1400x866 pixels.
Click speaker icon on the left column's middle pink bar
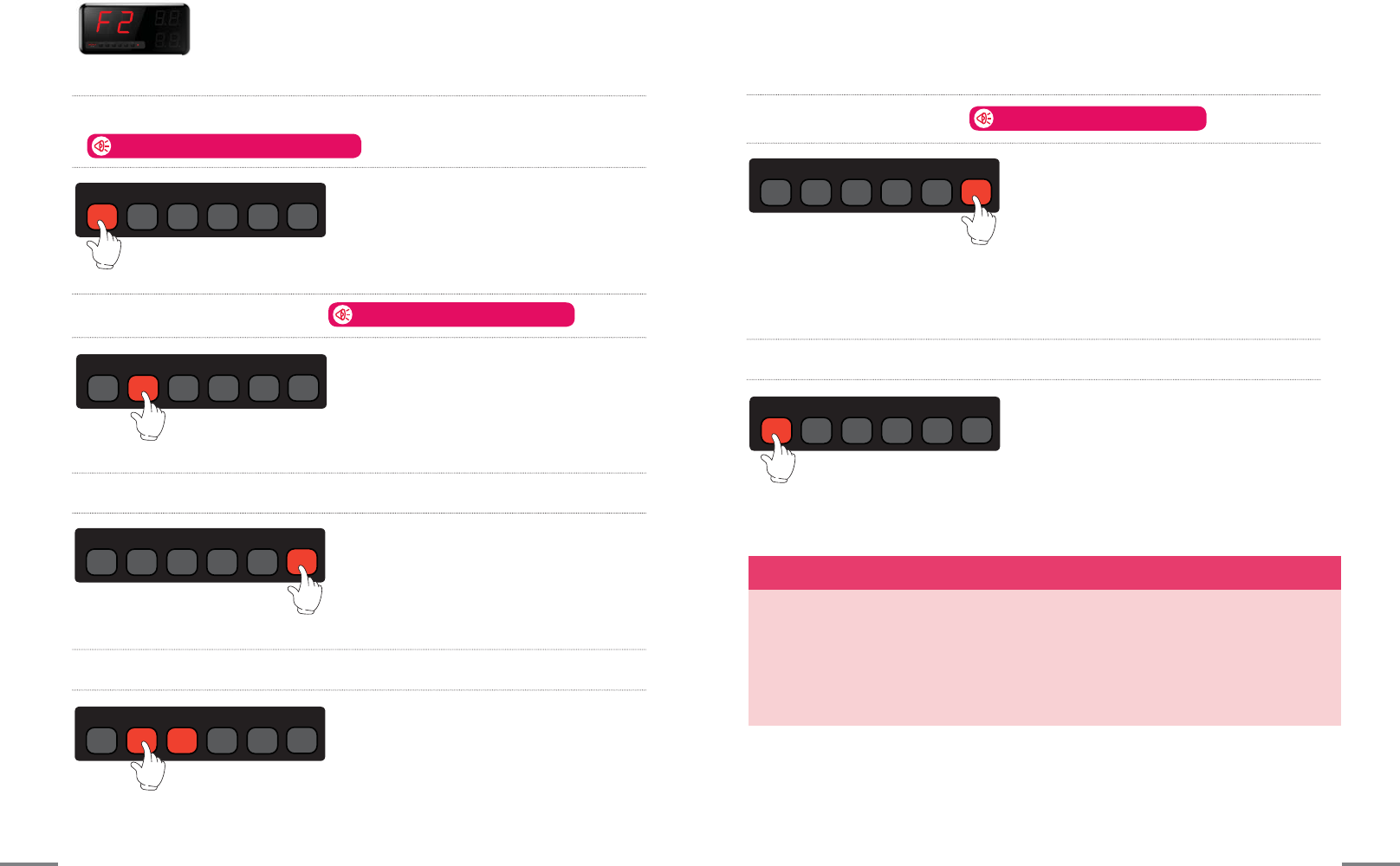343,314
